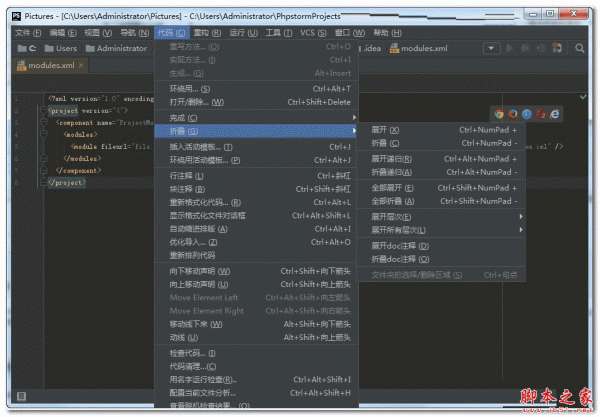Choose 优化导入... (Z) menu item
600x417 pixels.
[x=256, y=242]
